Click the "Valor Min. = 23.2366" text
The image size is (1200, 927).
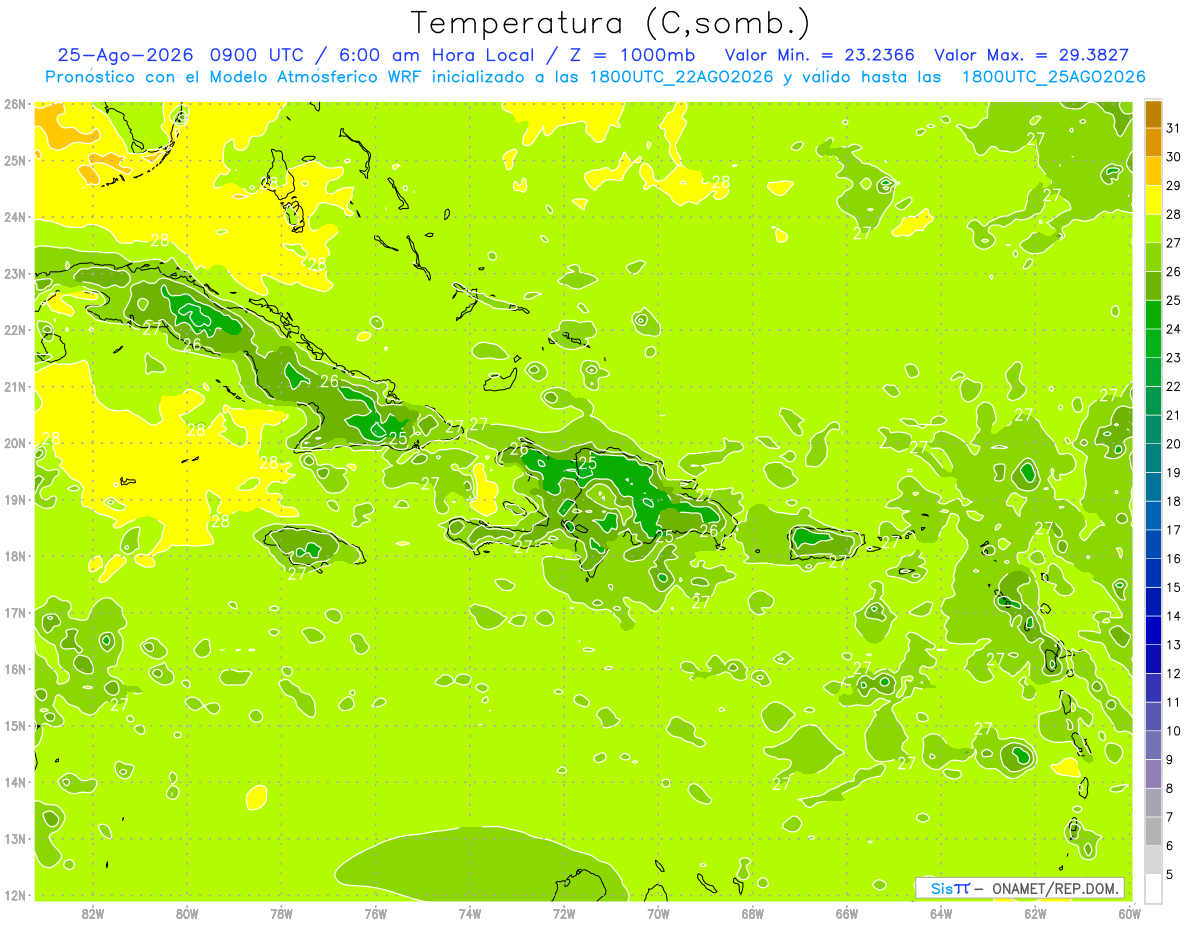[x=819, y=55]
